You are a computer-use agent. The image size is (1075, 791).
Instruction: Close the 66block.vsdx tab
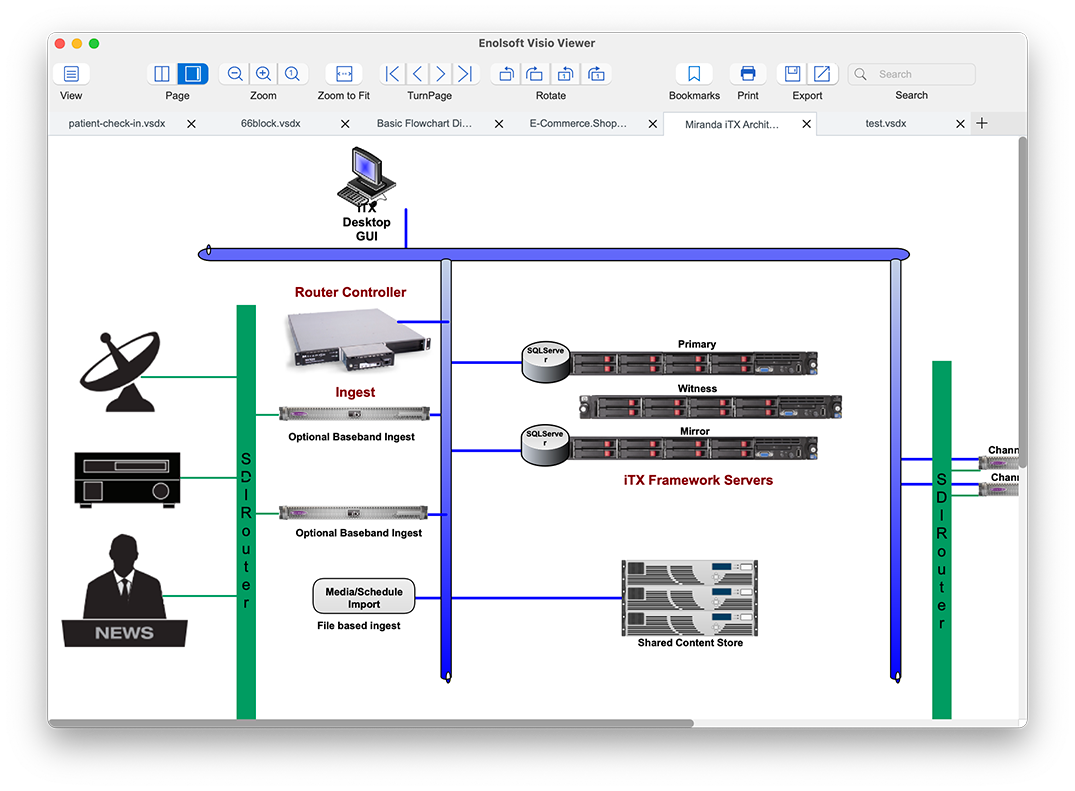pos(345,124)
